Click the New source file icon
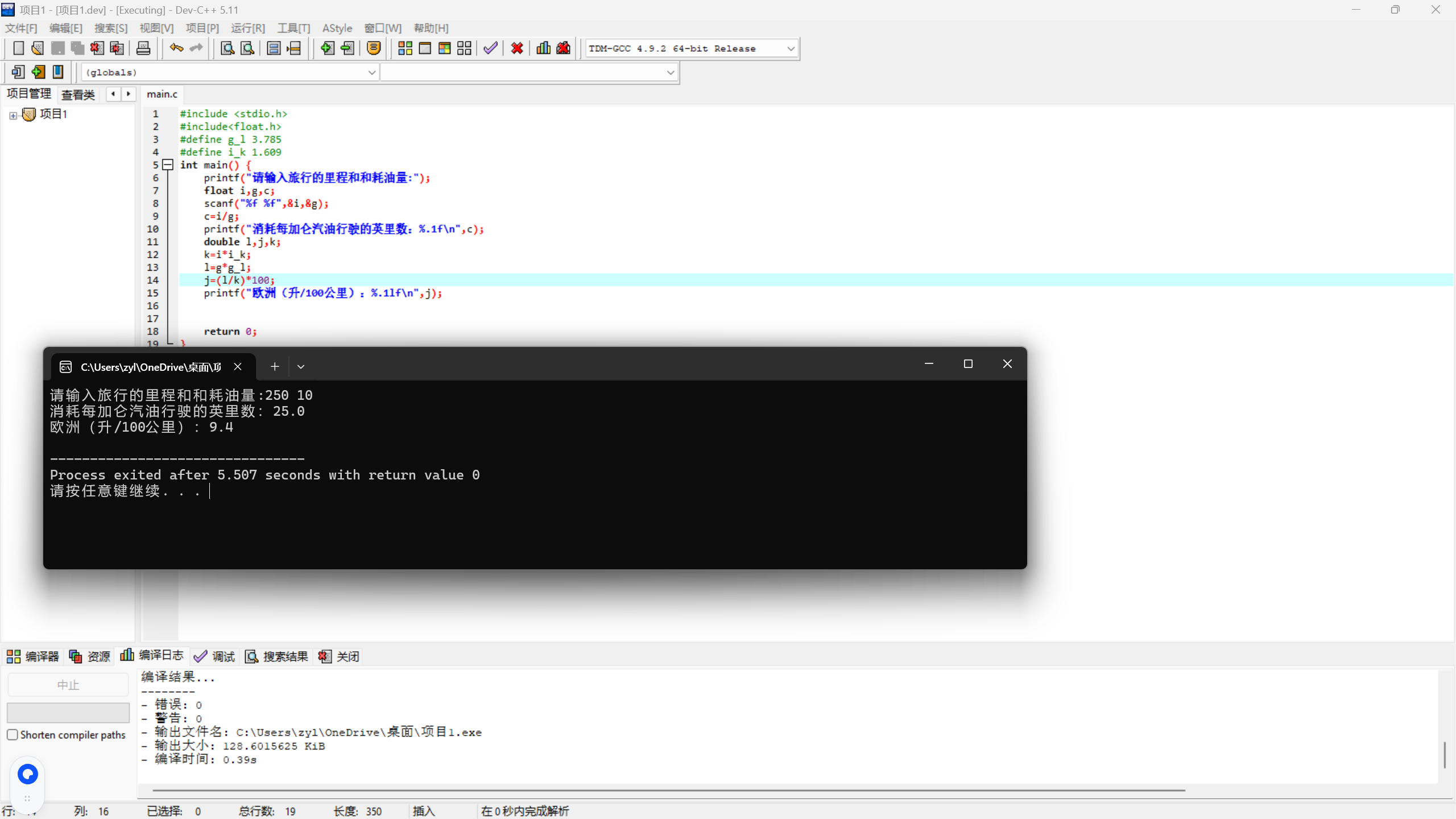The width and height of the screenshot is (1456, 819). point(18,48)
